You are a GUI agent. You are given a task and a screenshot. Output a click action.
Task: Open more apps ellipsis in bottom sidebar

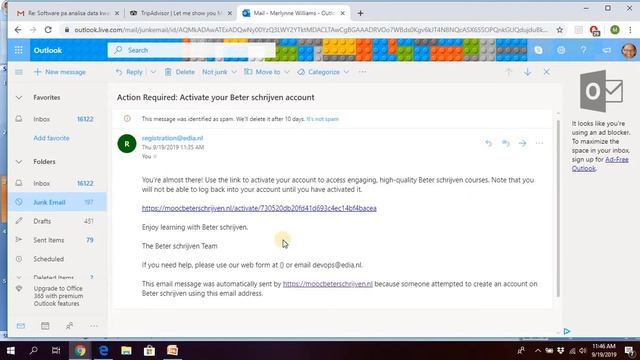pyautogui.click(x=94, y=326)
